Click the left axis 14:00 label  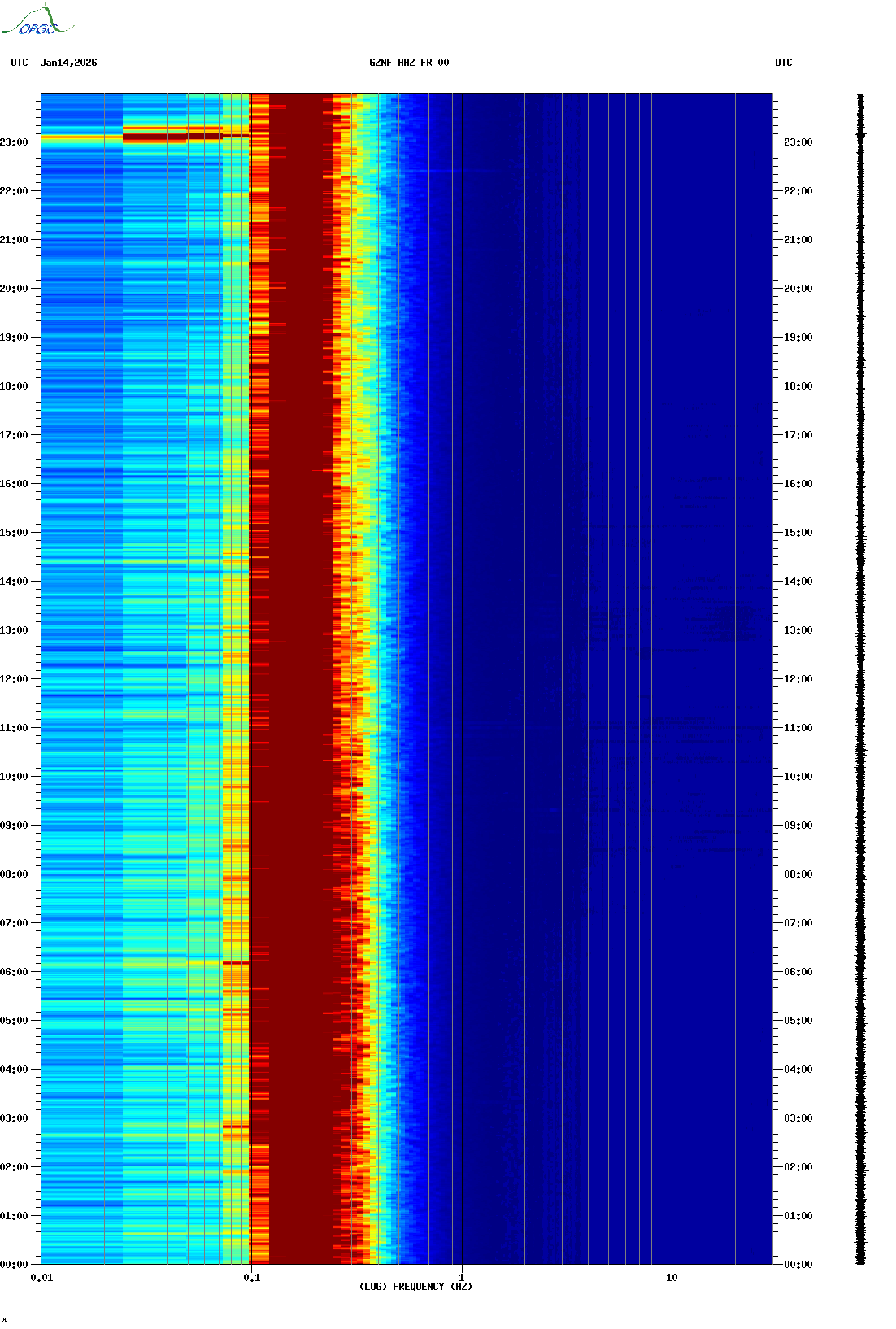click(14, 582)
